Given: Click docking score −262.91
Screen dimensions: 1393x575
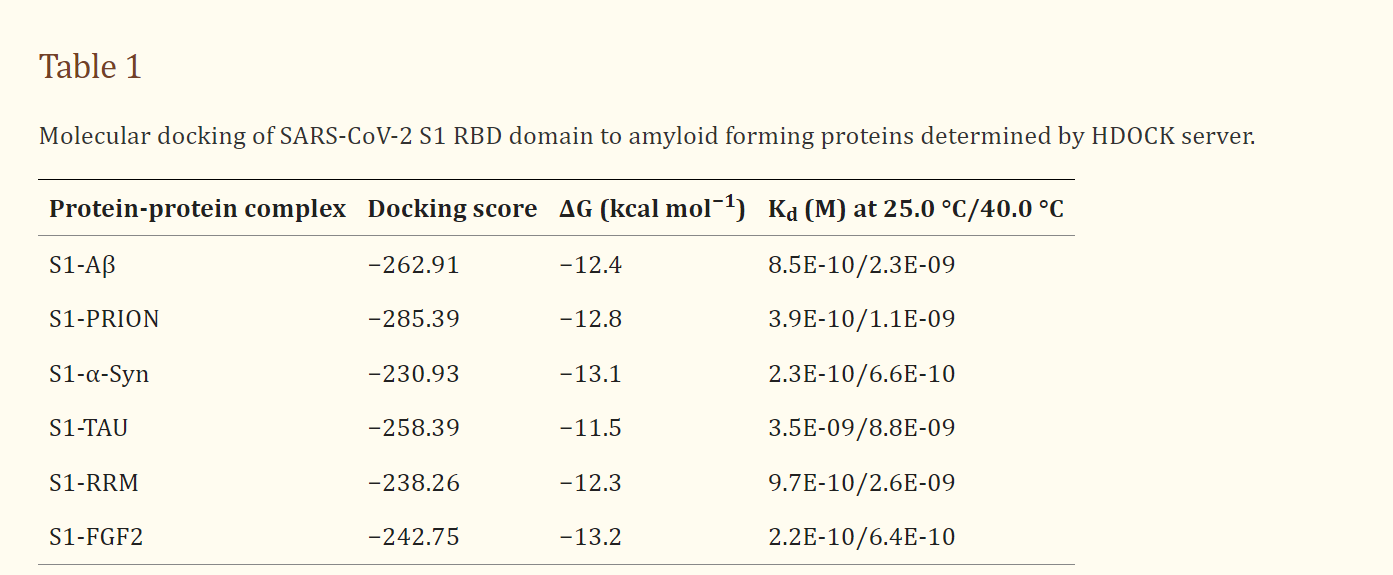Looking at the screenshot, I should 413,265.
